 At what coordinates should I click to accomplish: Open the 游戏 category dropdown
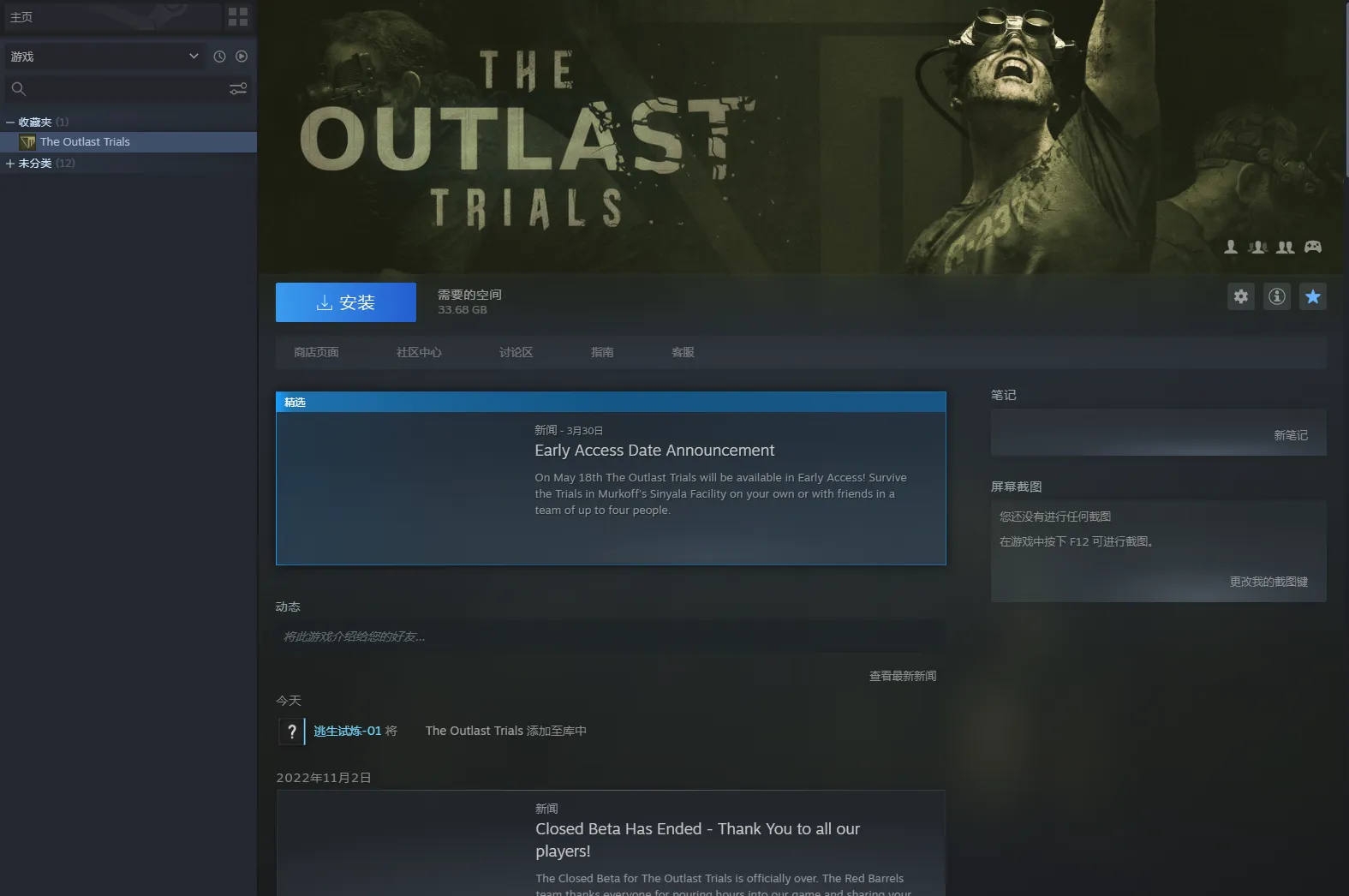point(194,57)
